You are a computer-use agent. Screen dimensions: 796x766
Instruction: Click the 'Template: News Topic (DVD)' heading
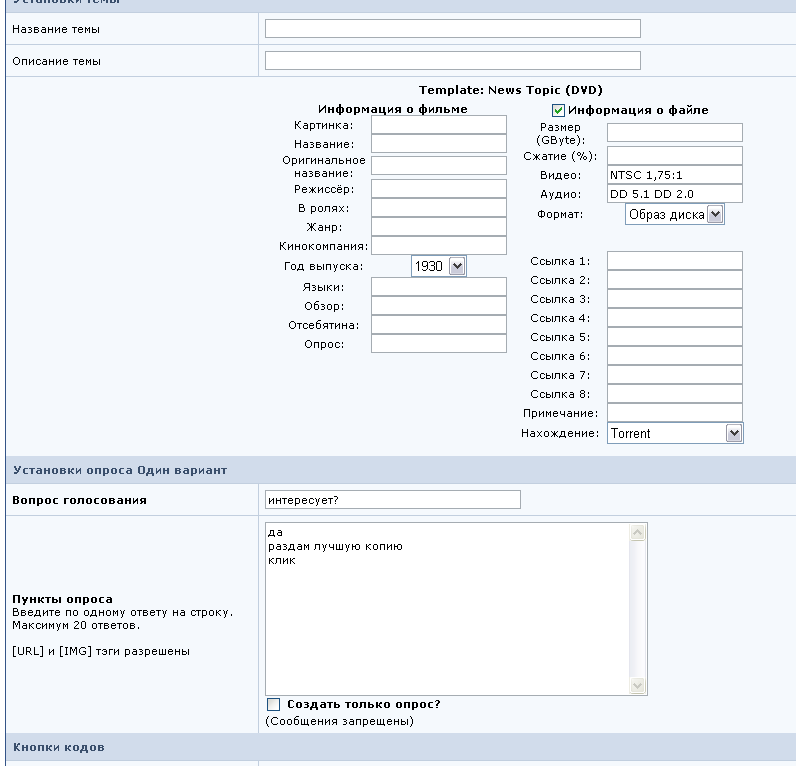point(510,90)
